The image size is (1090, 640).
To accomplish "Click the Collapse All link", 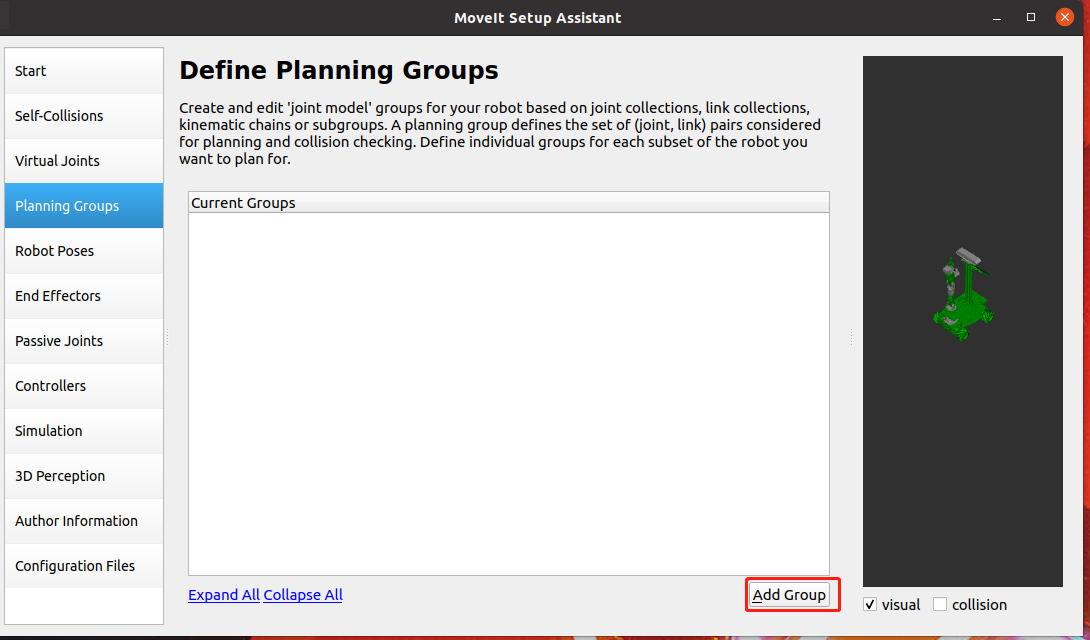I will coord(303,595).
